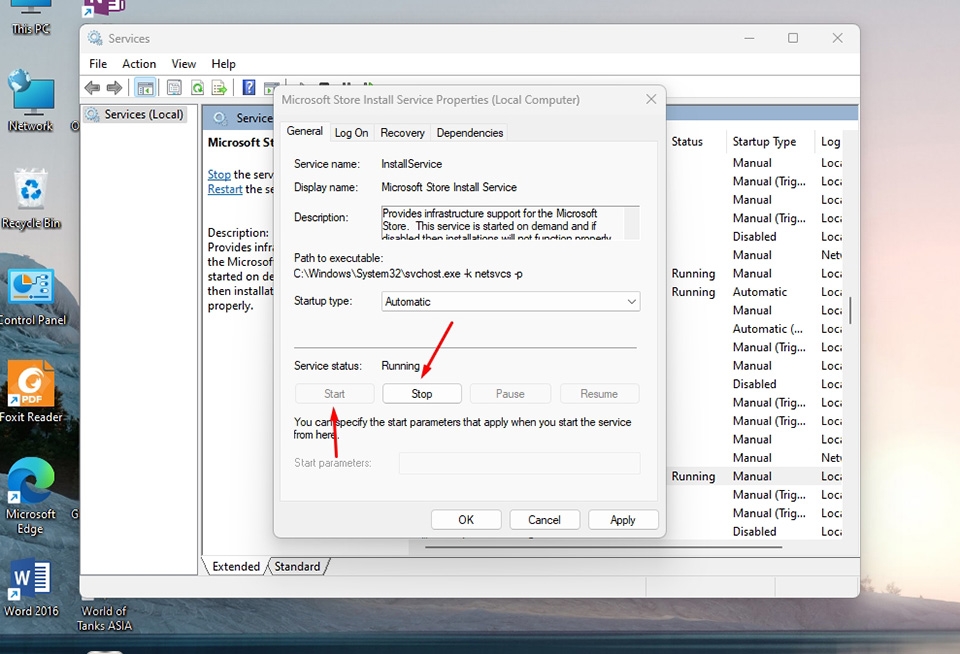This screenshot has height=654, width=960.
Task: Open the Action menu
Action: coord(139,64)
